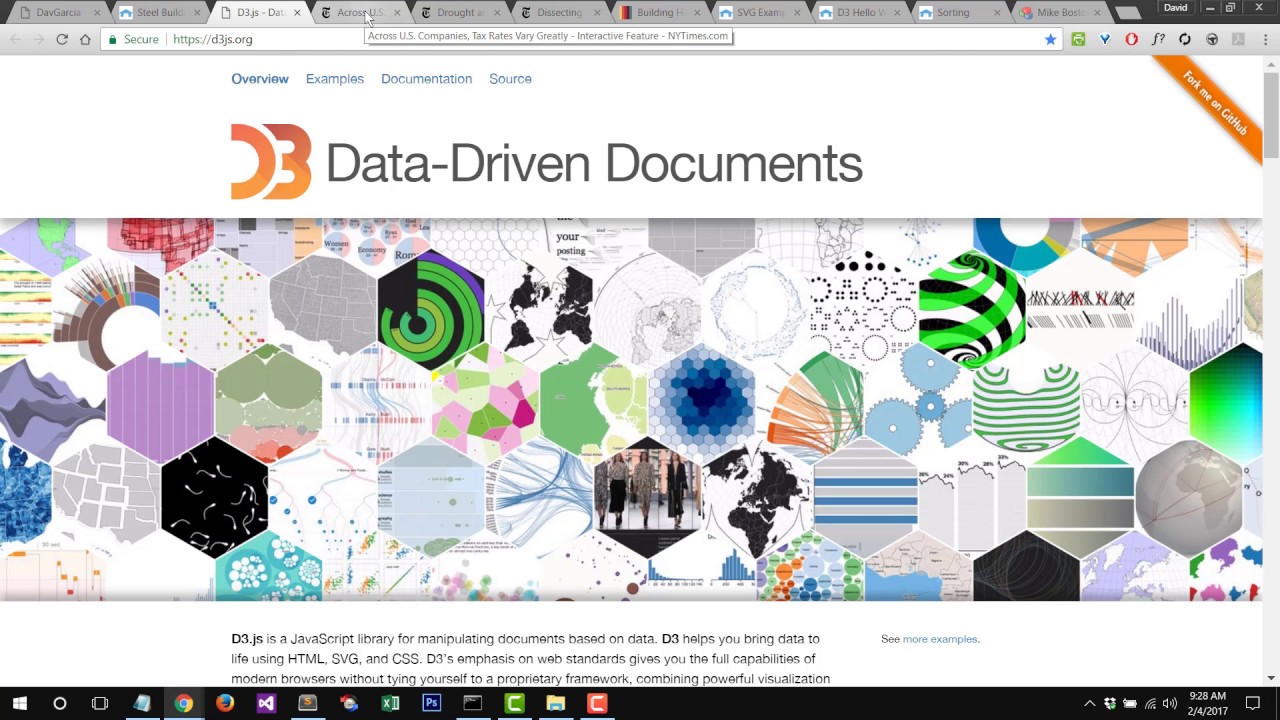Open Excel from the taskbar
Viewport: 1280px width, 720px height.
click(390, 703)
